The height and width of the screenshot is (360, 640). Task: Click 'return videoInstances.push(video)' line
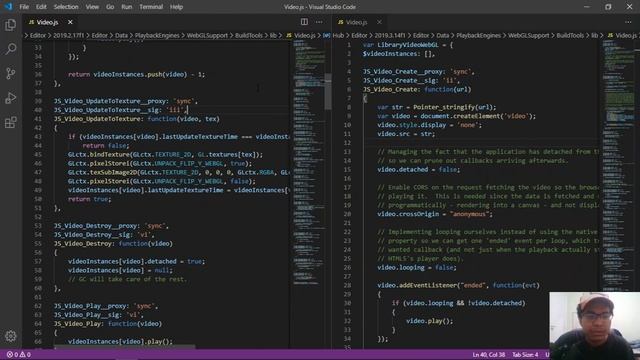point(136,74)
